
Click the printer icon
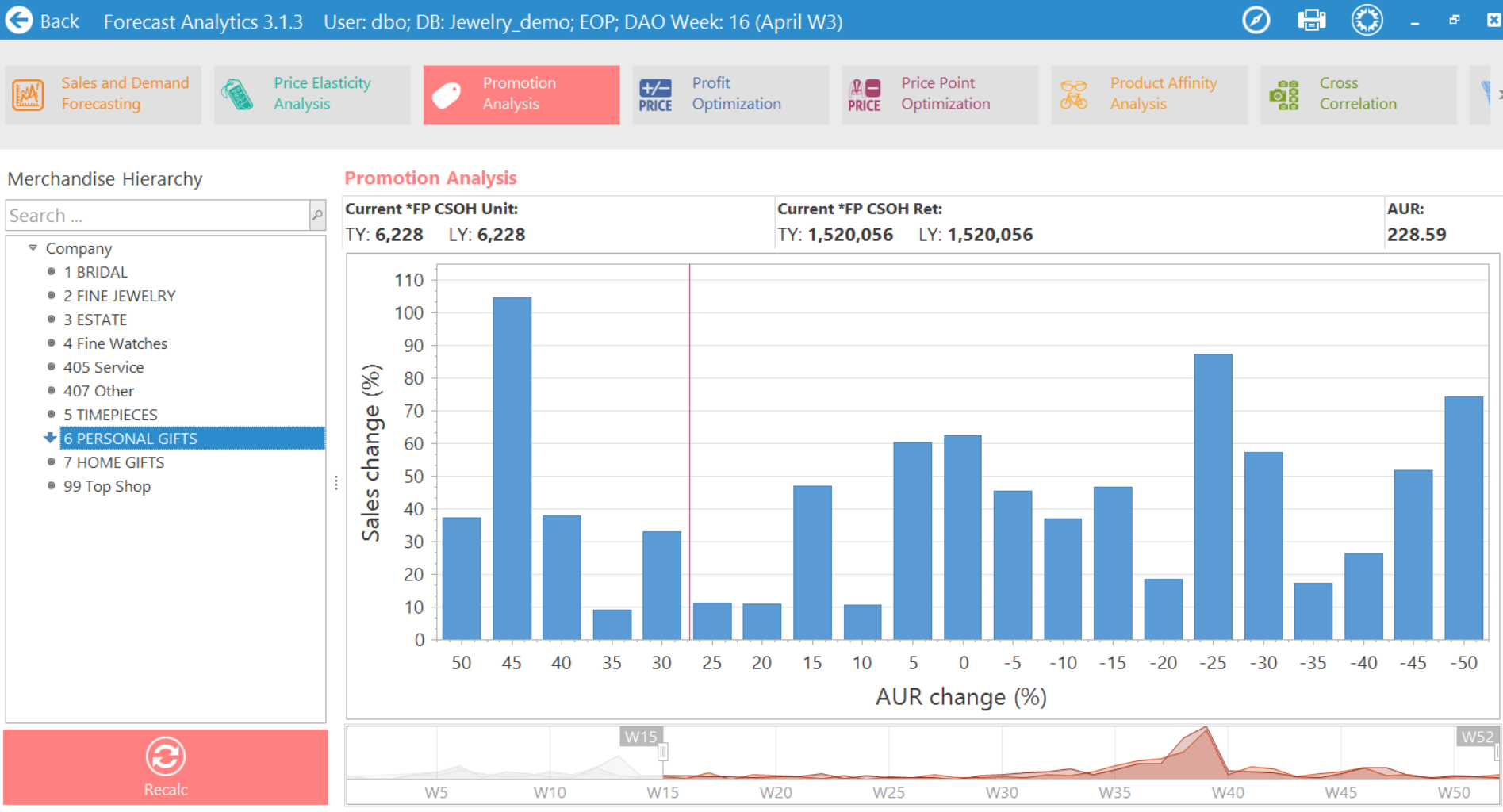click(x=1311, y=21)
